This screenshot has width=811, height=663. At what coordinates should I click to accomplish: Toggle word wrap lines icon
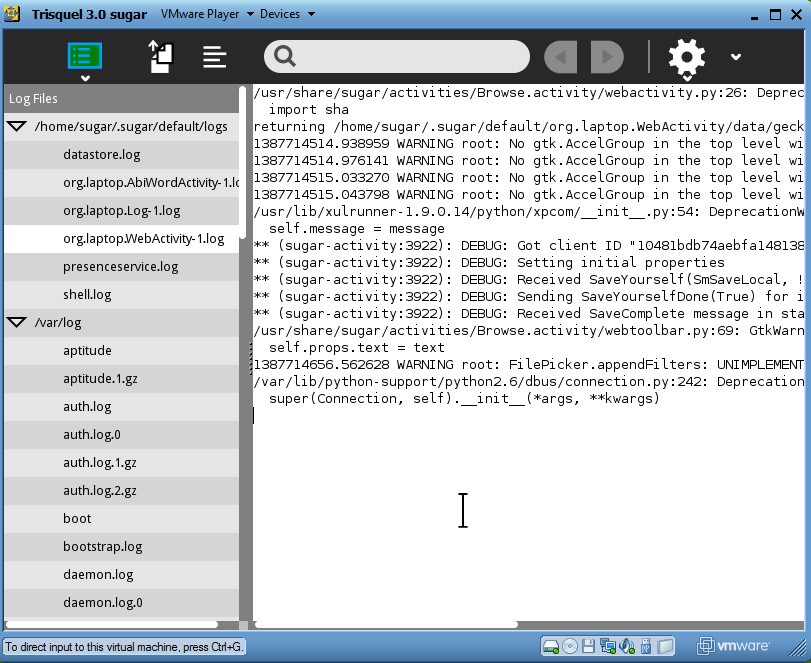click(214, 57)
